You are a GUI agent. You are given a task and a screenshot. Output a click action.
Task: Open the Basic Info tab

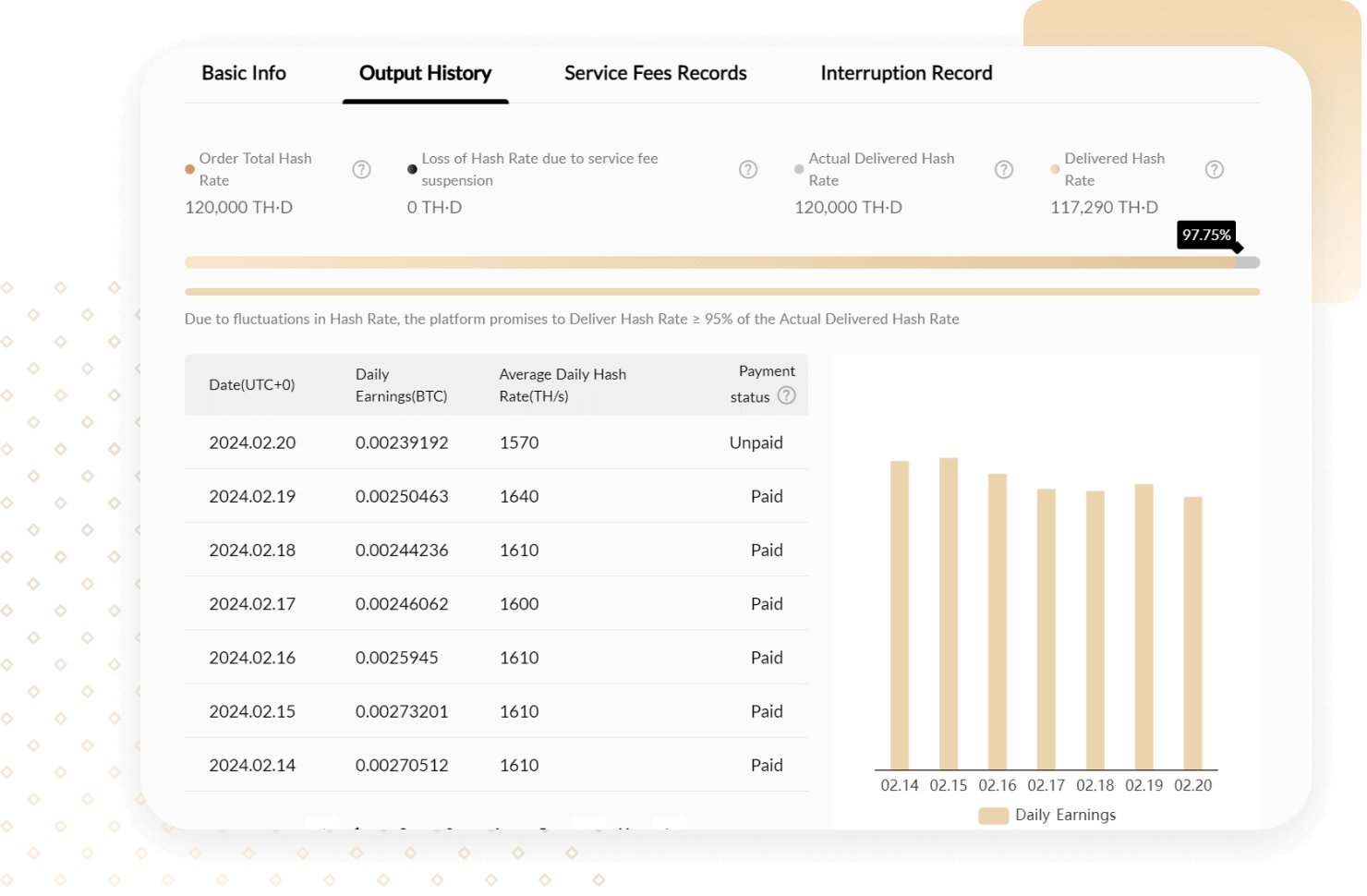click(244, 73)
